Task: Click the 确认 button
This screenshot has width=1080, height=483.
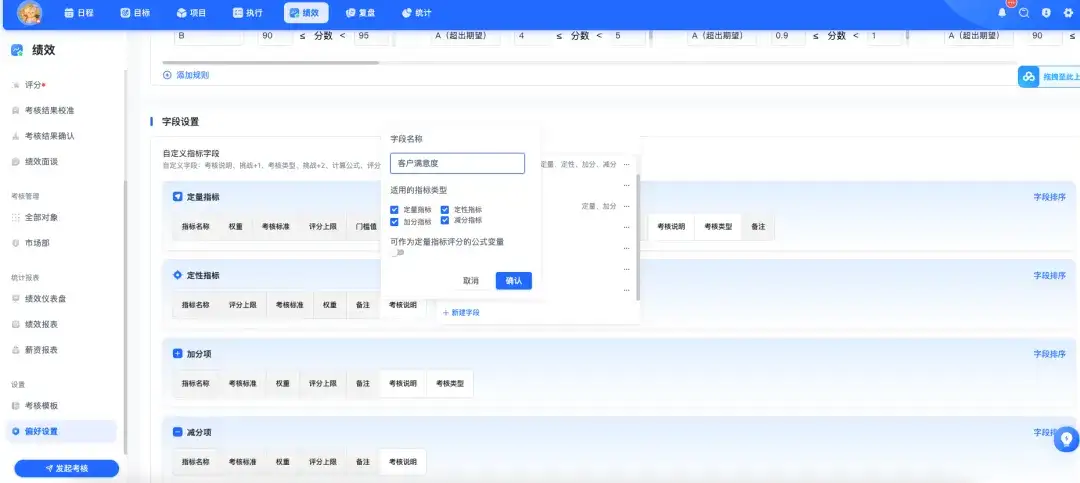Action: [x=514, y=280]
